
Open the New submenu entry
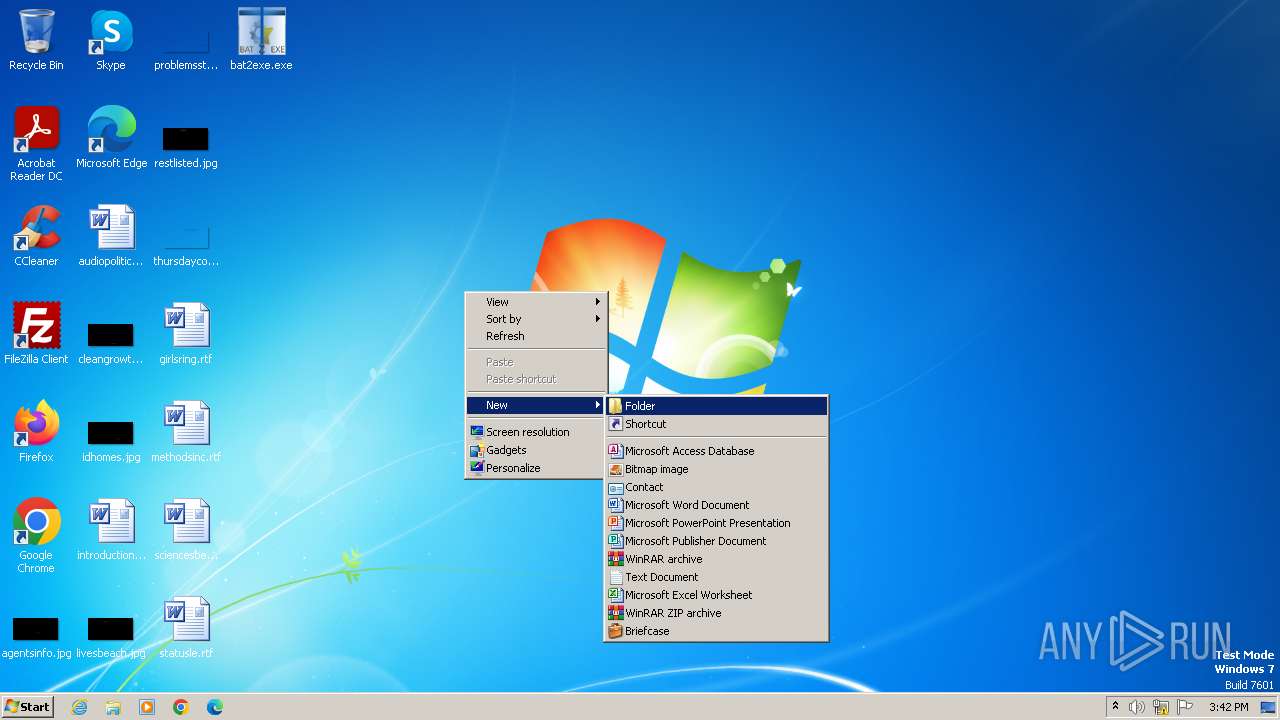coord(536,405)
